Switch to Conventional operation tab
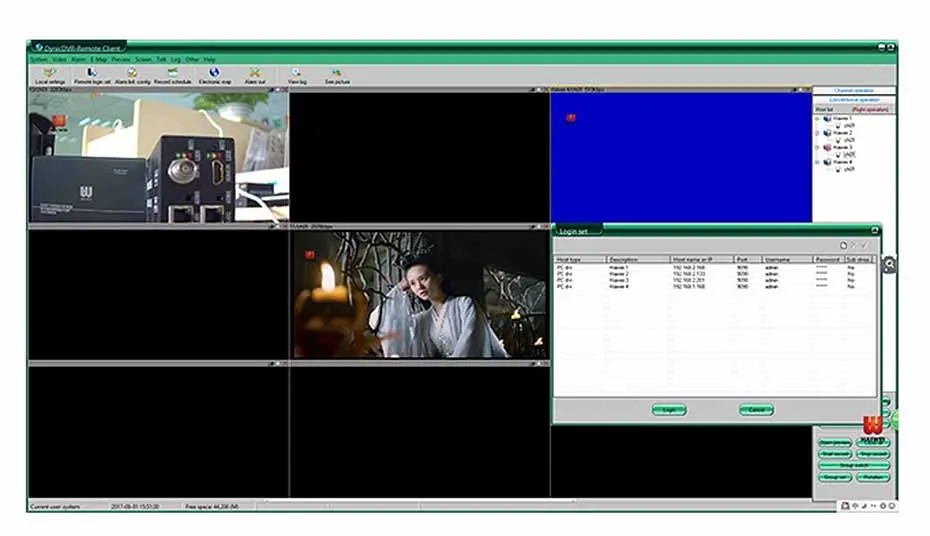The height and width of the screenshot is (536, 930). [854, 100]
